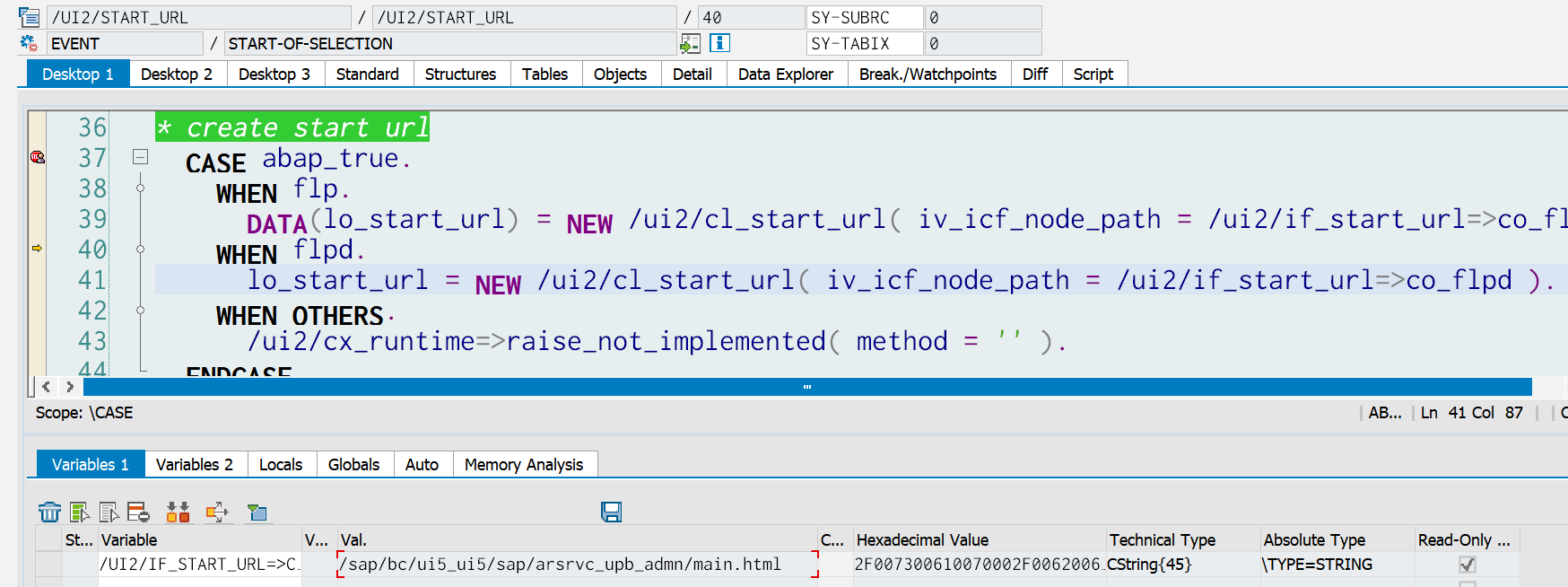Click the orange export arrow icon
1568x587 pixels.
click(x=217, y=512)
